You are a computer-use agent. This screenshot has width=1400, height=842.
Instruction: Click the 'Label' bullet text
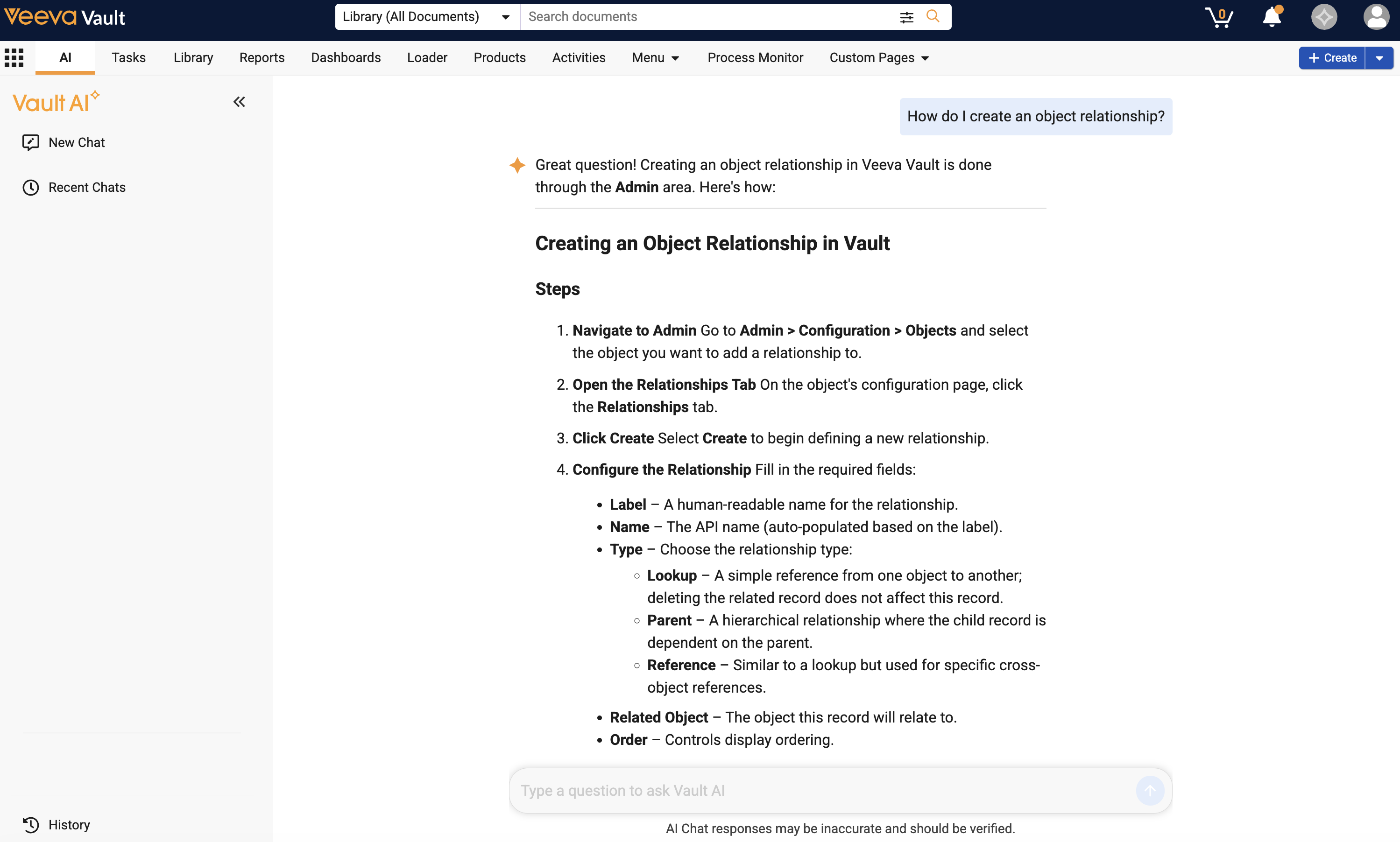point(628,505)
